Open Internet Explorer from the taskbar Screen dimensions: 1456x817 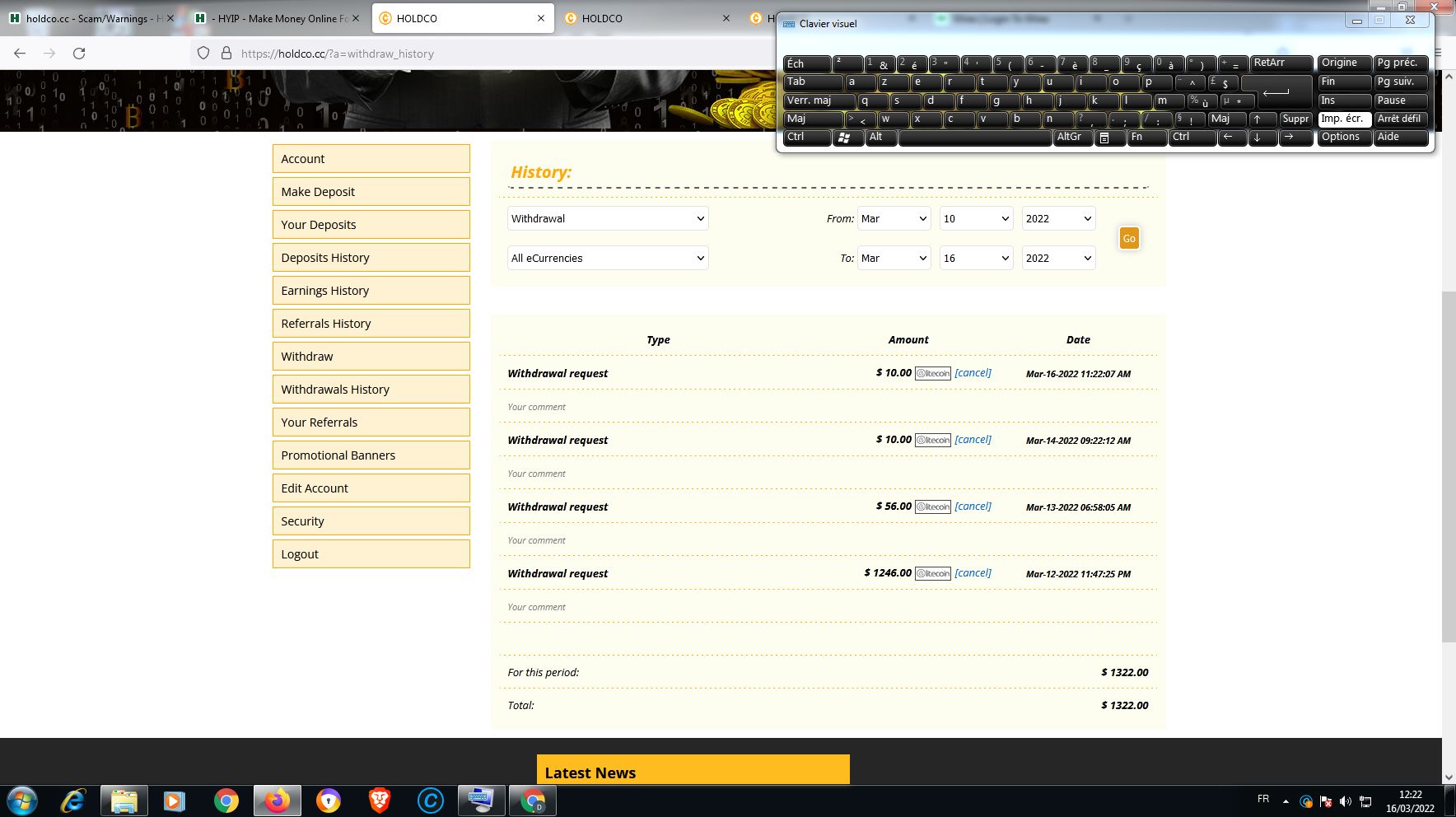point(73,800)
